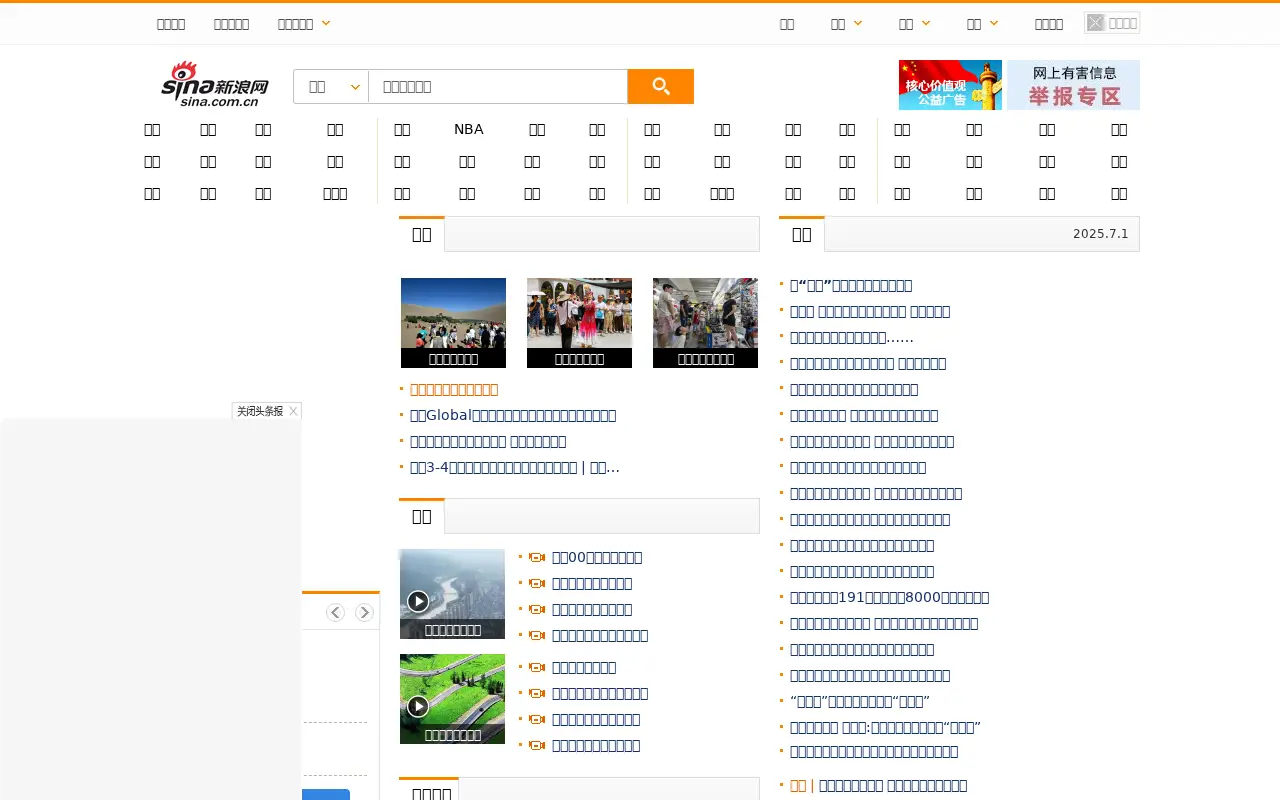
Task: Play the river valley video thumbnail
Action: coord(452,594)
